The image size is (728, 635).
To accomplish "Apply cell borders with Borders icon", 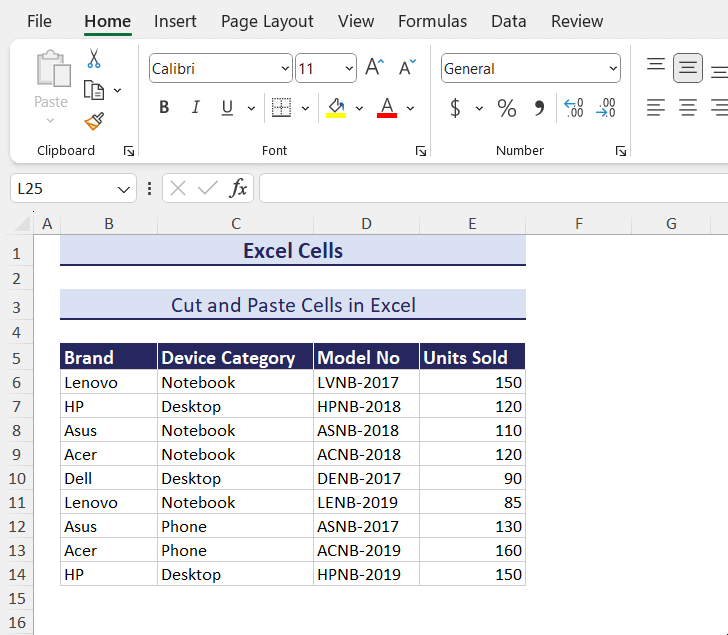I will coord(281,108).
